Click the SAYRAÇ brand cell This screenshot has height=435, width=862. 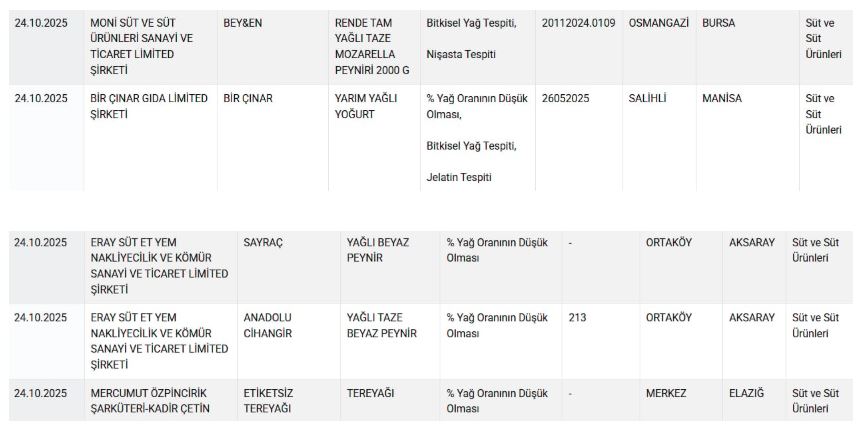[x=264, y=242]
